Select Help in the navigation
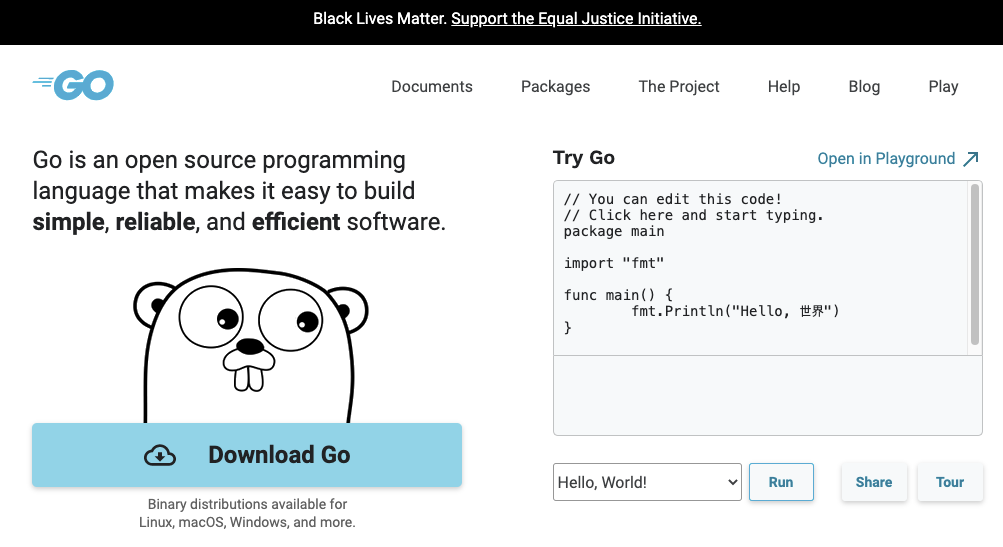Image resolution: width=1003 pixels, height=547 pixels. [784, 86]
